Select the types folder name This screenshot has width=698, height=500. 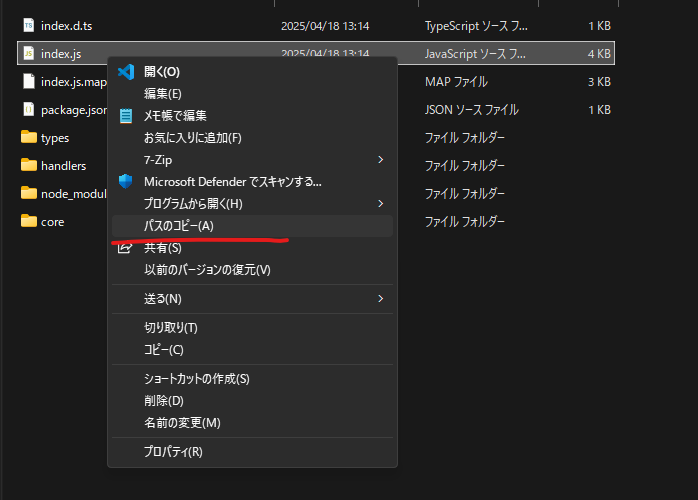click(55, 138)
